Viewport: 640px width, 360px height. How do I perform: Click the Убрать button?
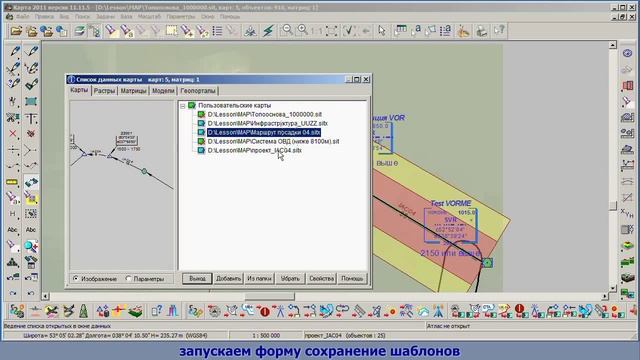(290, 278)
